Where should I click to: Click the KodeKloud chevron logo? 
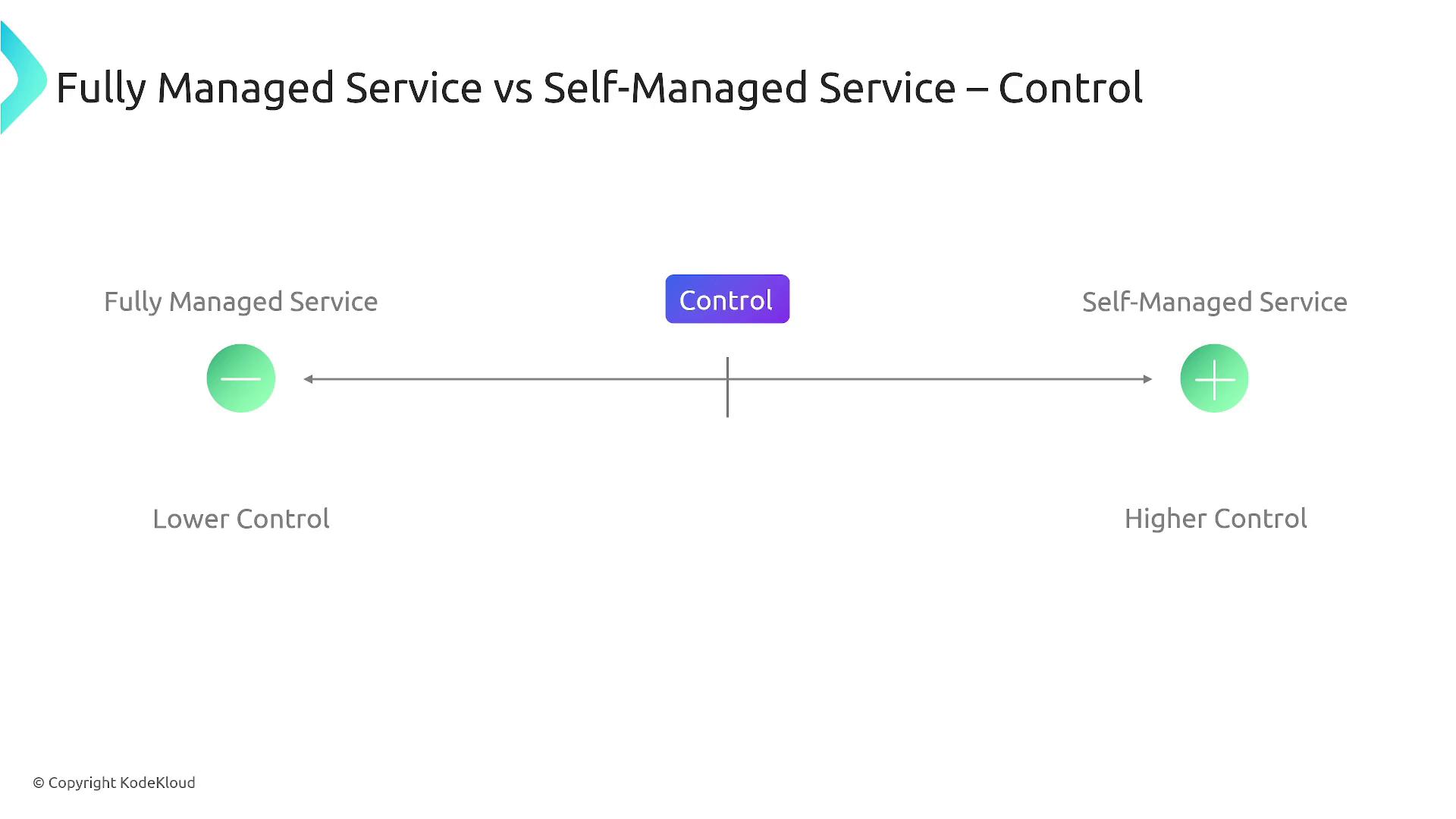(23, 79)
